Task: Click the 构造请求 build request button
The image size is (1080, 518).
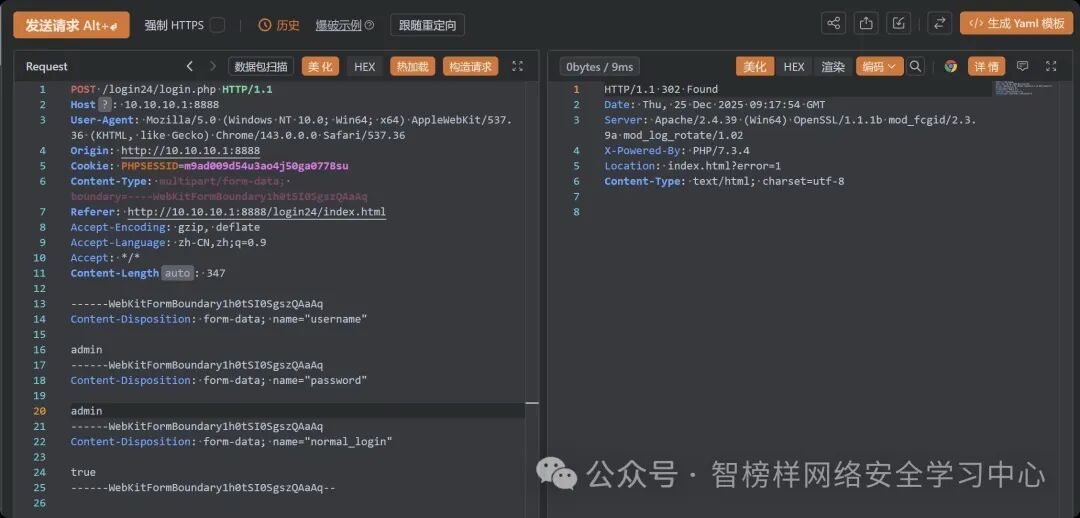Action: [470, 66]
